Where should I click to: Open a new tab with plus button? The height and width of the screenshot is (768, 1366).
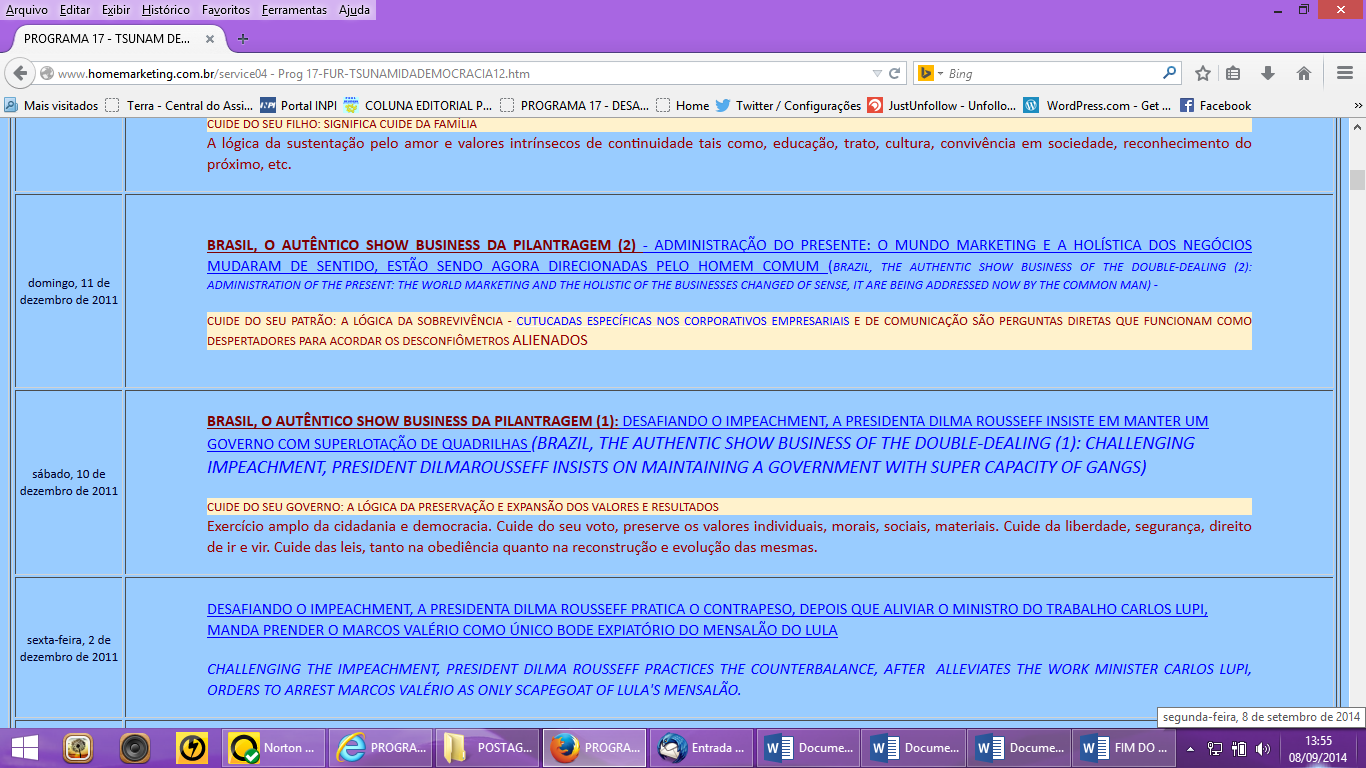click(242, 39)
